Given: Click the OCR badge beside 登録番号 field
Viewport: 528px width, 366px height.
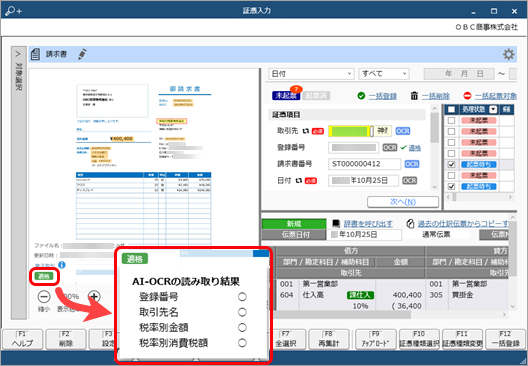Looking at the screenshot, I should tap(390, 147).
